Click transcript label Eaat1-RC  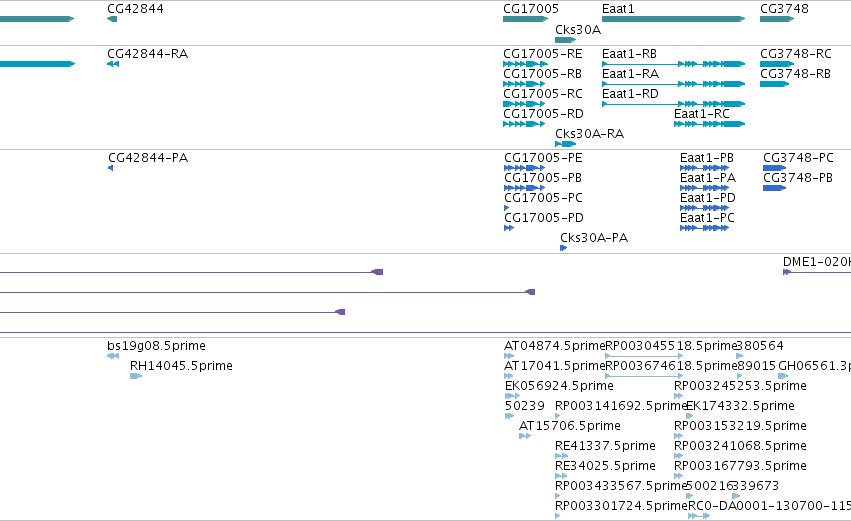702,114
